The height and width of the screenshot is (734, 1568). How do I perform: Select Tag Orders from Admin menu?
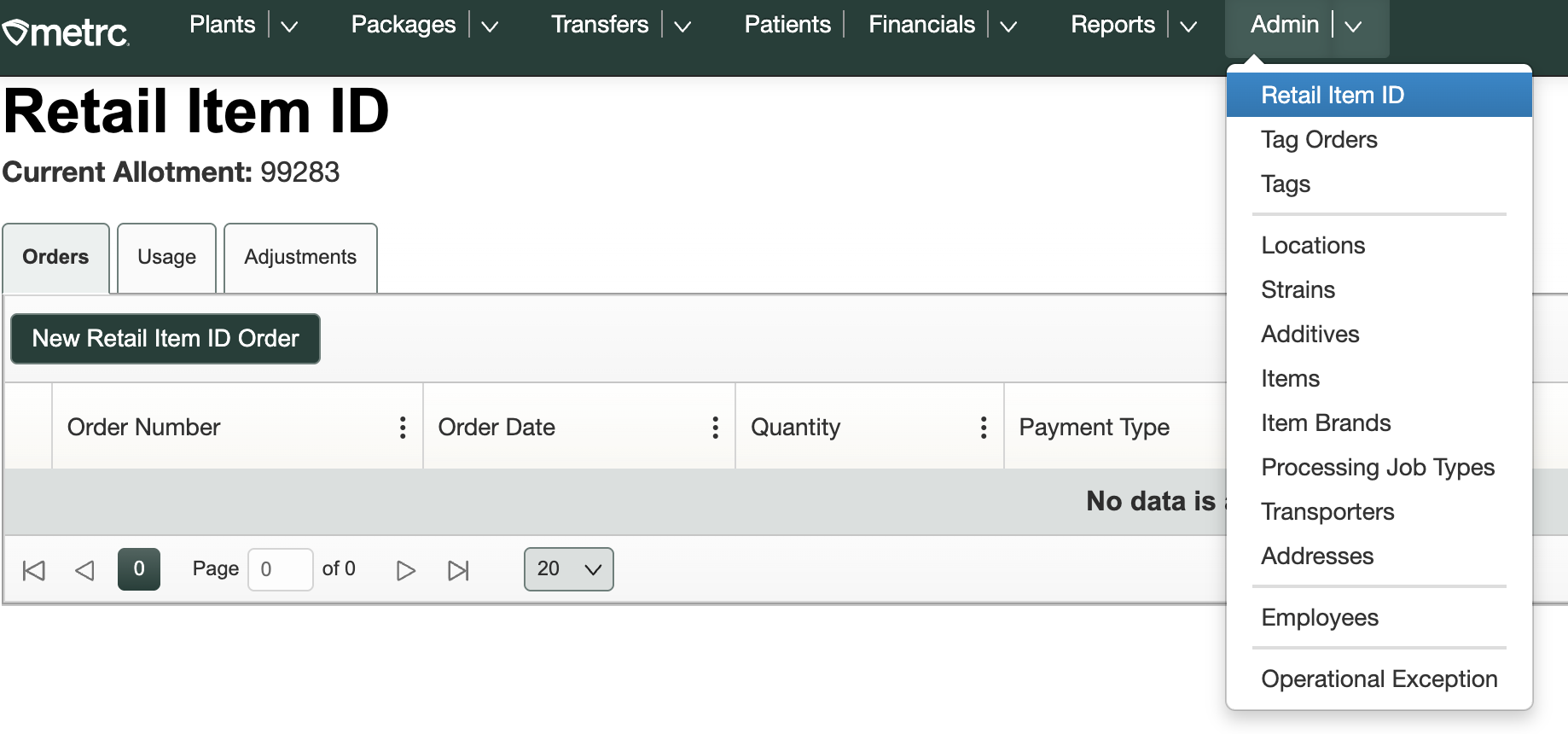[x=1319, y=140]
